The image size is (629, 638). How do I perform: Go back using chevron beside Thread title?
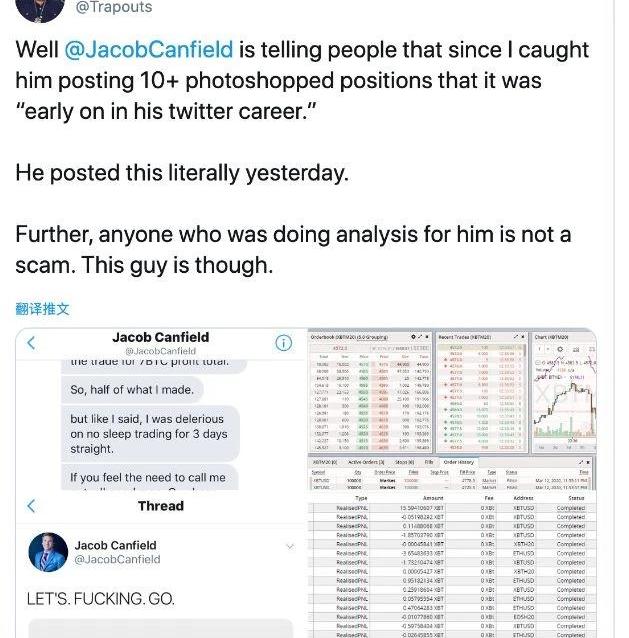point(31,506)
